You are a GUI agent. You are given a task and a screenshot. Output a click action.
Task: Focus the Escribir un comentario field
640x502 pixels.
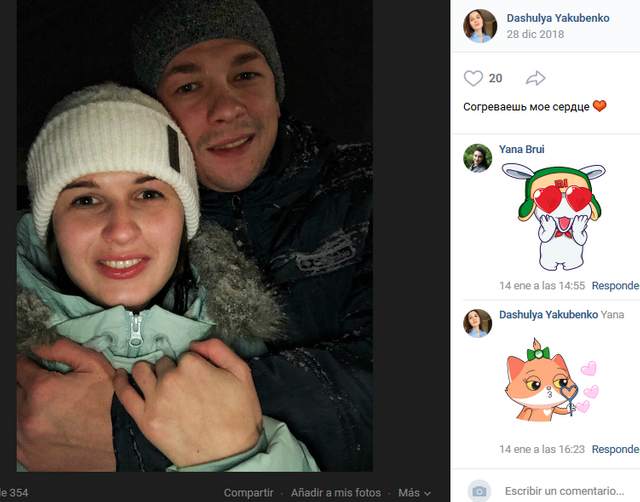(564, 491)
